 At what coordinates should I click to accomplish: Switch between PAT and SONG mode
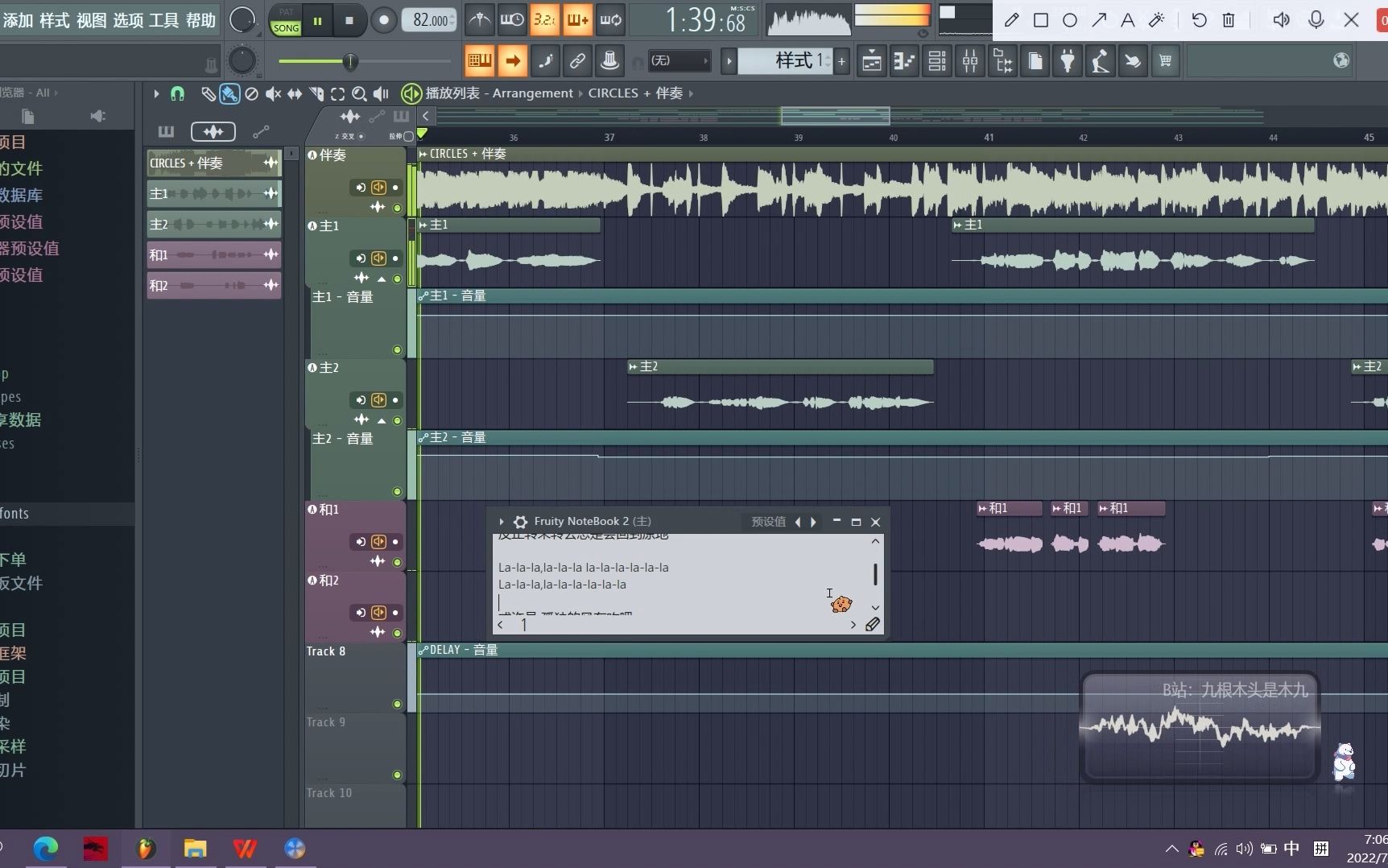[x=286, y=21]
